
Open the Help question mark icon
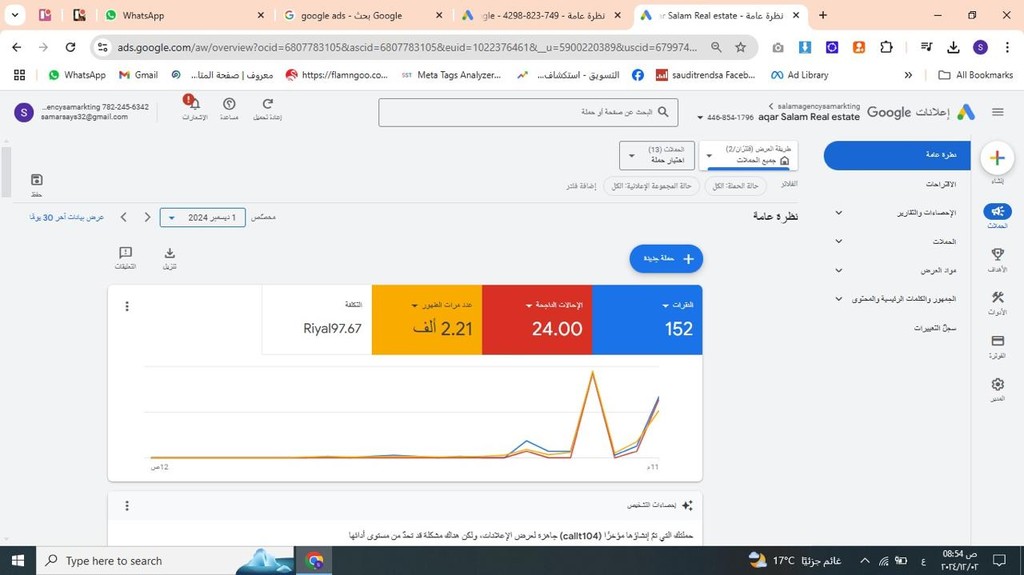pyautogui.click(x=229, y=104)
